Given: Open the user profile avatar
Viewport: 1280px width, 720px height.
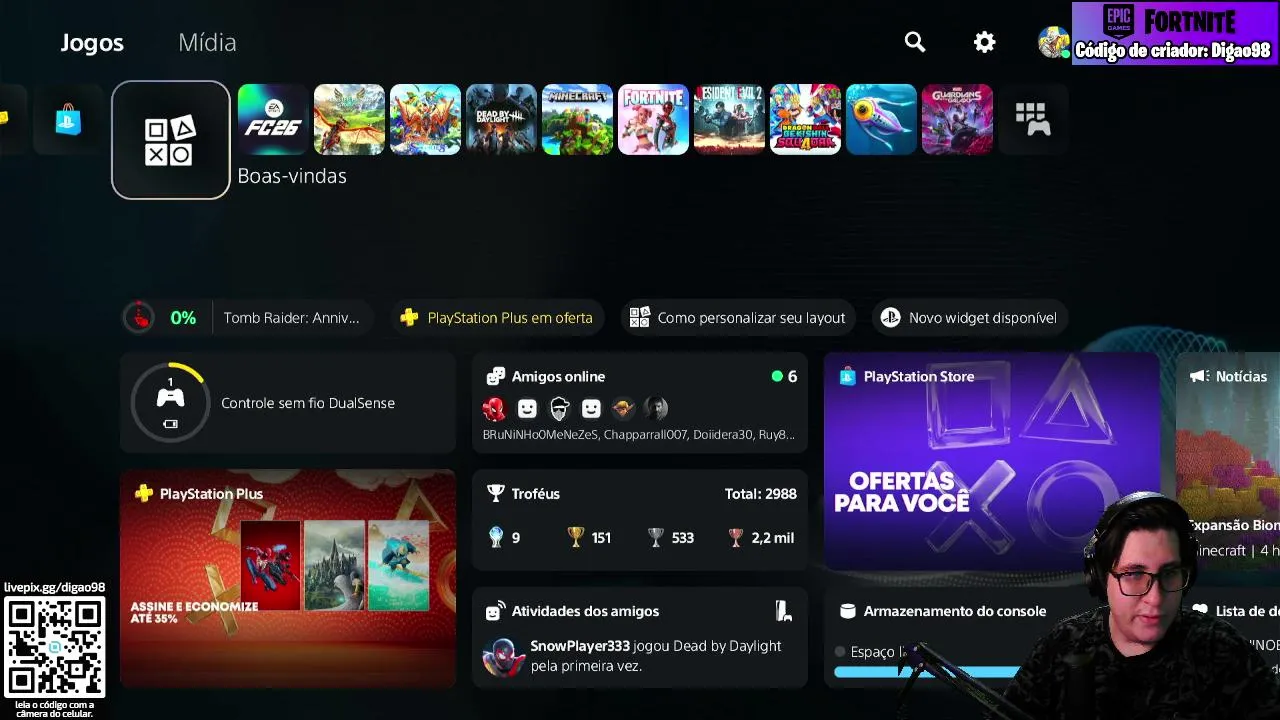Looking at the screenshot, I should (x=1053, y=42).
